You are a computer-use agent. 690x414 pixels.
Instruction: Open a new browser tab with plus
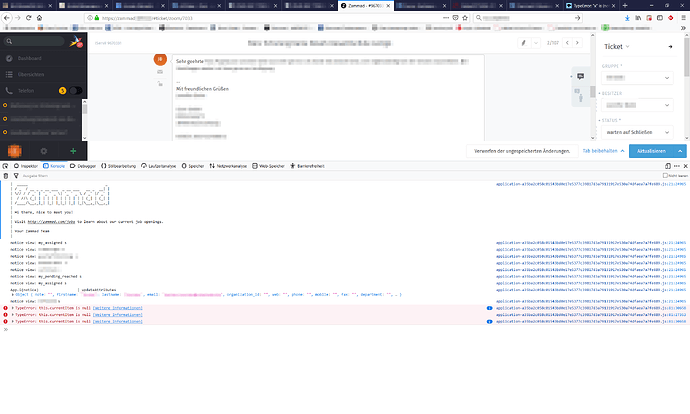(x=625, y=6)
